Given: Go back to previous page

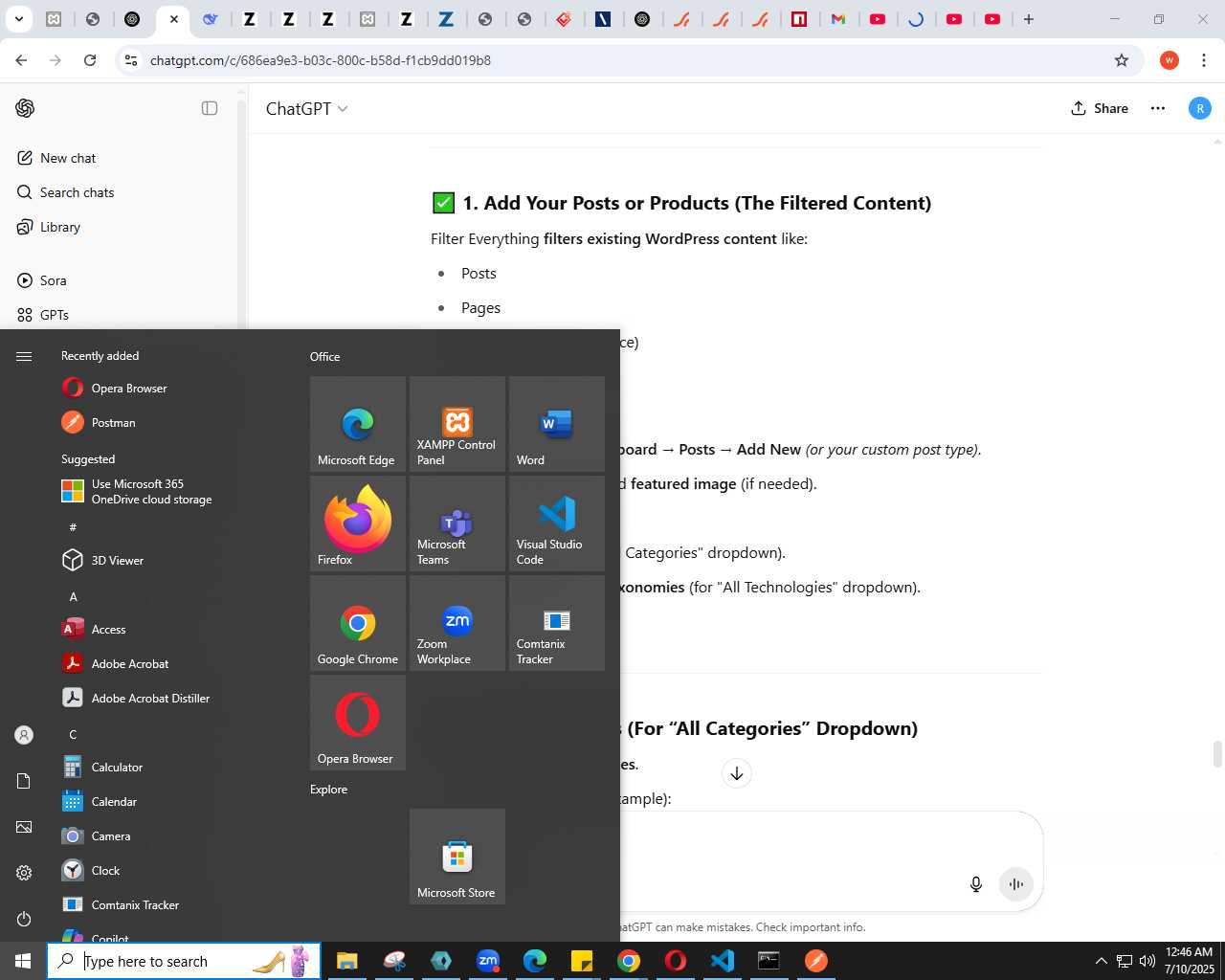Looking at the screenshot, I should (21, 60).
